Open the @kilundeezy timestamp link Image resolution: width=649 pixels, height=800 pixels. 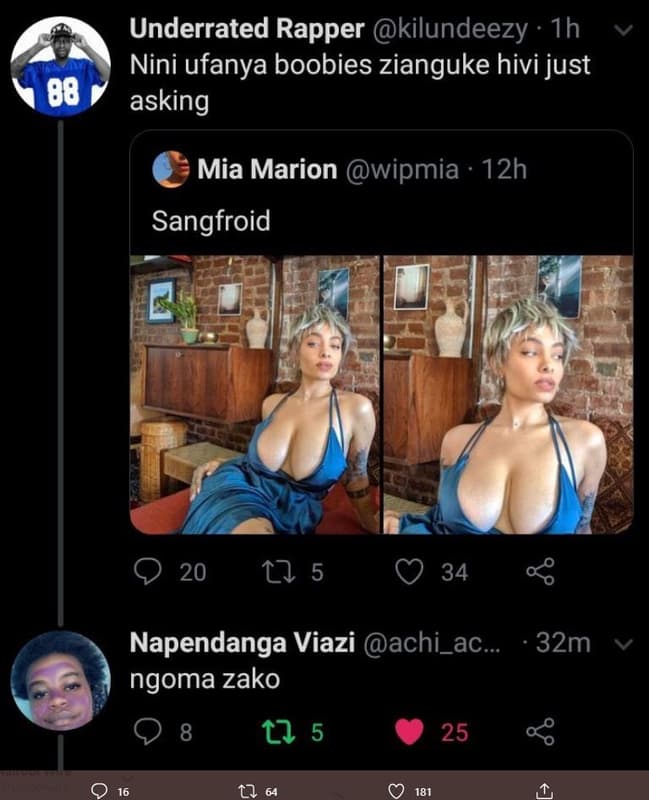point(565,29)
